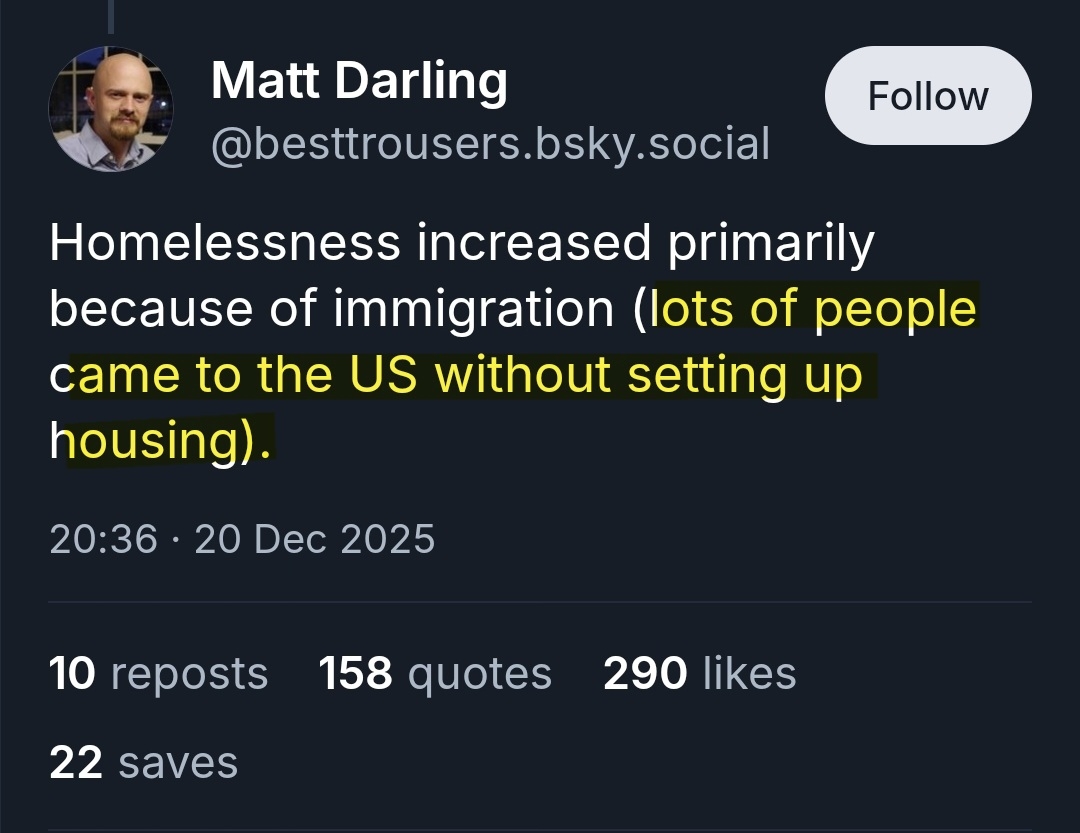Click the @besttrousers.bsky.social handle
This screenshot has height=833, width=1080.
click(490, 144)
